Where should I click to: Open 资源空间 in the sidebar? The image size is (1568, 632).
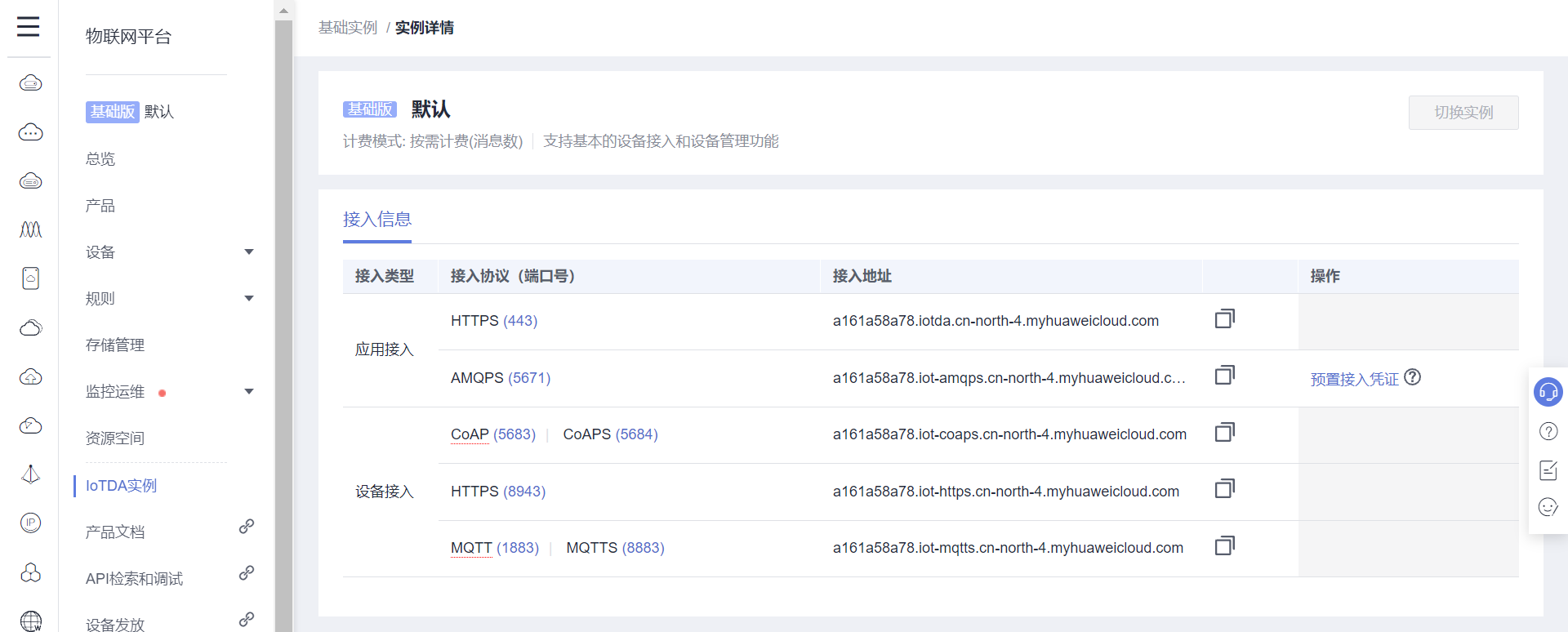(x=115, y=438)
